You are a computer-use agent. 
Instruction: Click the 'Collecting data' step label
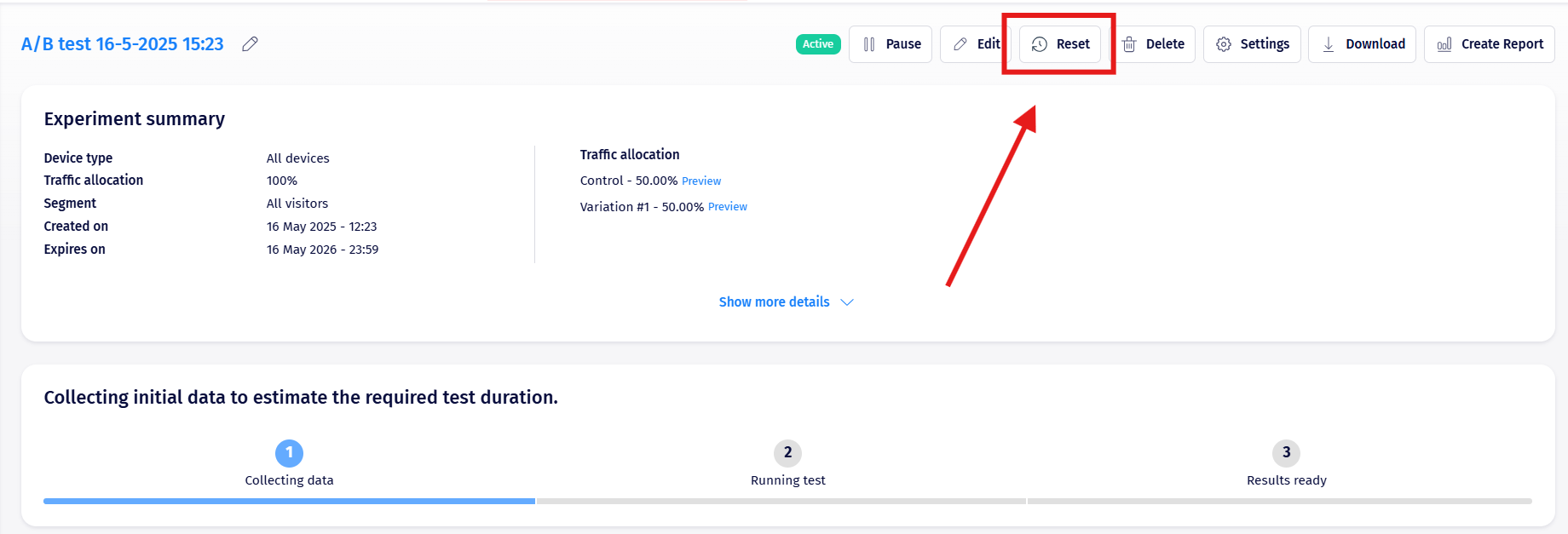tap(290, 480)
